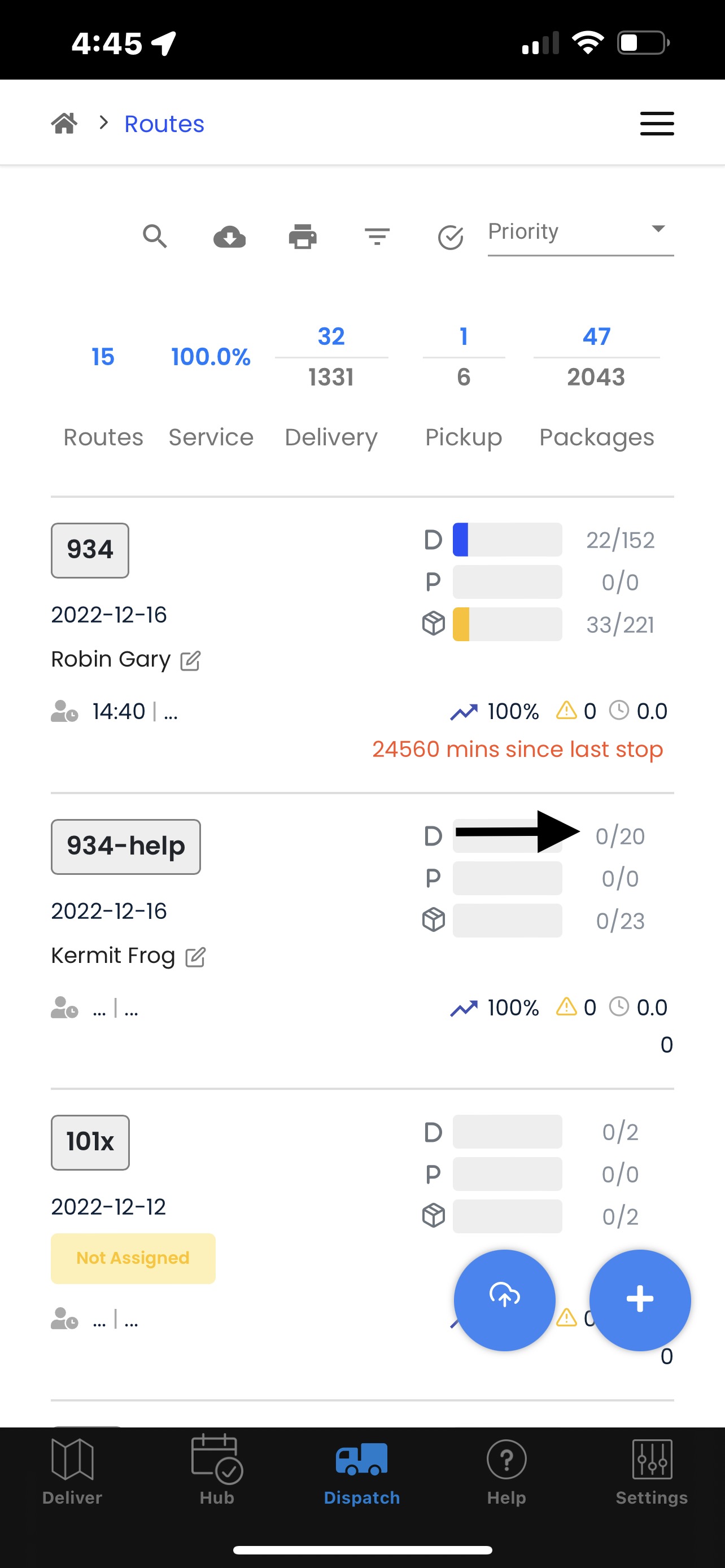Open route 934-help badge
Viewport: 725px width, 1568px height.
(x=126, y=847)
